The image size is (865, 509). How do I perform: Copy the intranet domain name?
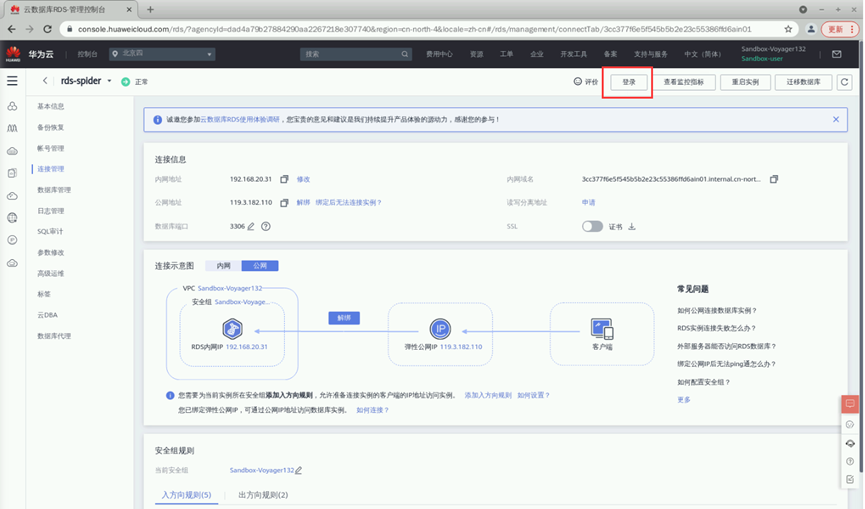(x=774, y=179)
